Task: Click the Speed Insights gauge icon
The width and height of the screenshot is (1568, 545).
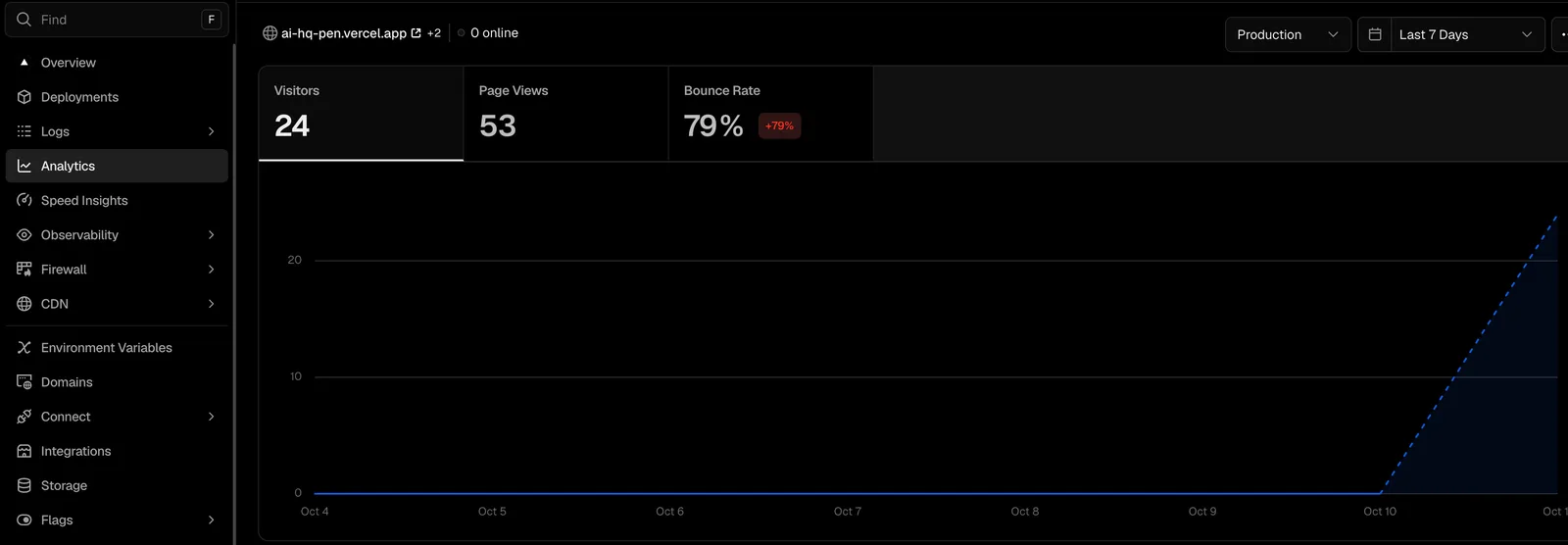Action: click(x=24, y=200)
